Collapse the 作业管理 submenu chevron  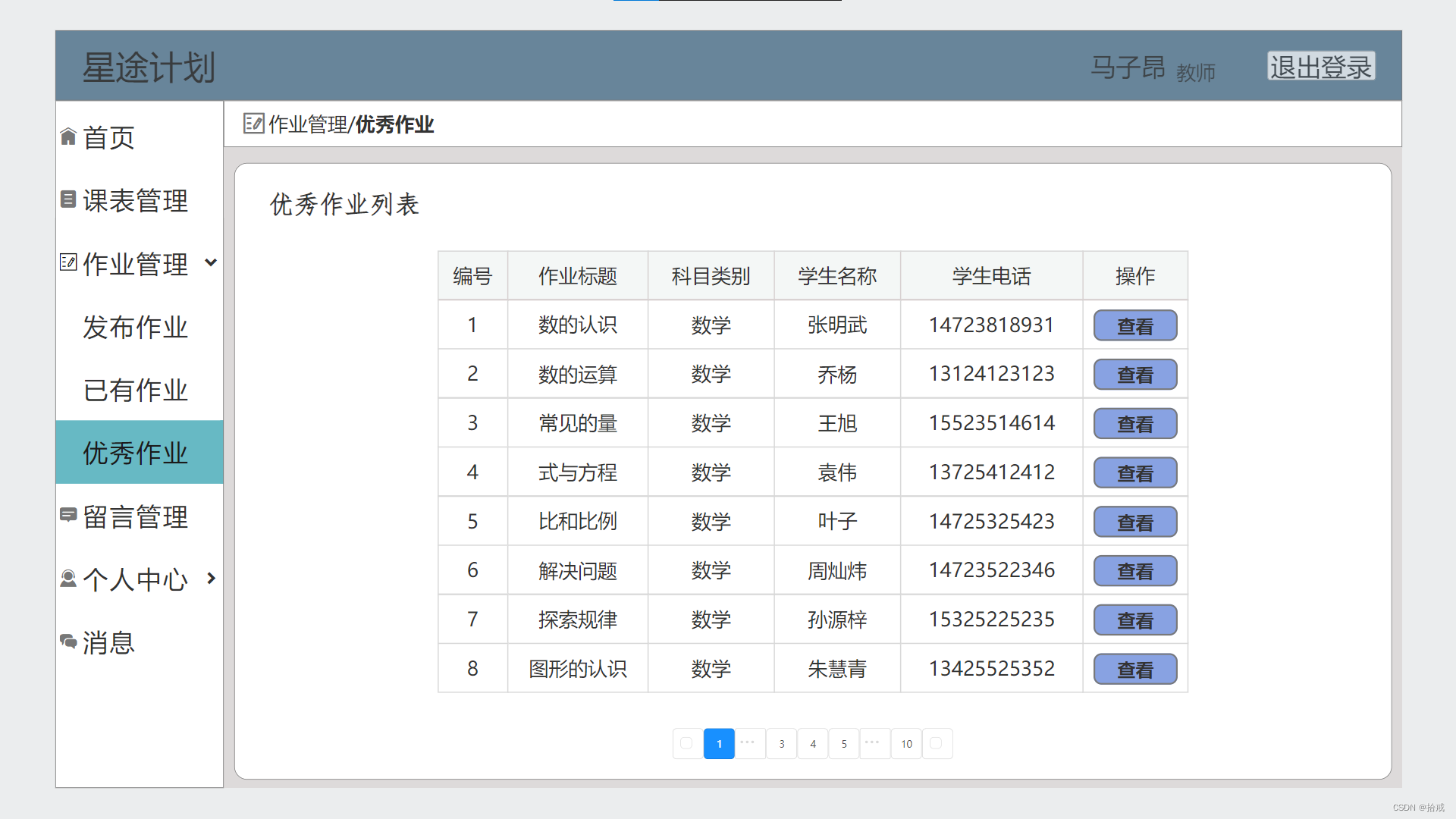pyautogui.click(x=211, y=262)
